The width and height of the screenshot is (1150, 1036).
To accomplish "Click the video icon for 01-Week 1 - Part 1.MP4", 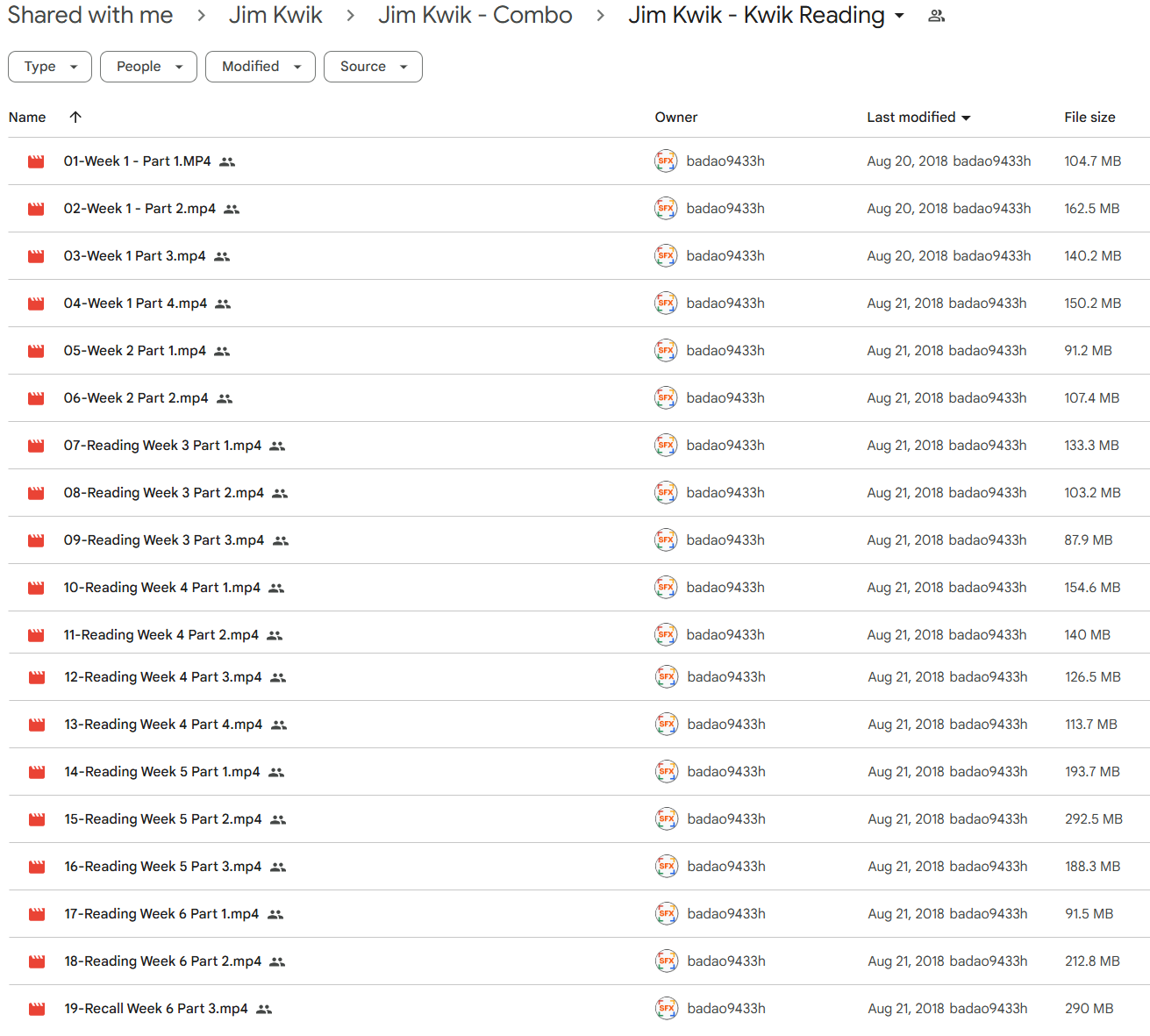I will 36,161.
